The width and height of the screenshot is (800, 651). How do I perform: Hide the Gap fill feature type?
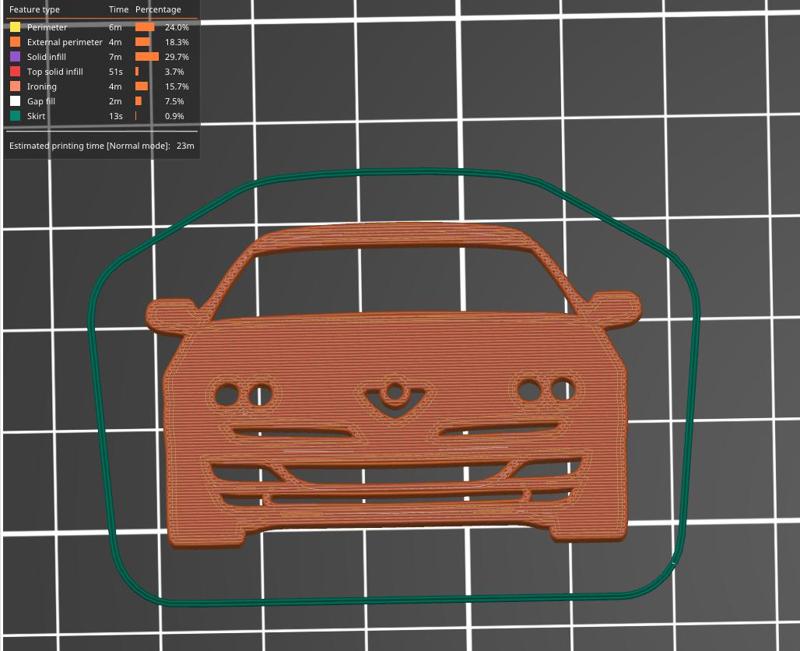(40, 102)
